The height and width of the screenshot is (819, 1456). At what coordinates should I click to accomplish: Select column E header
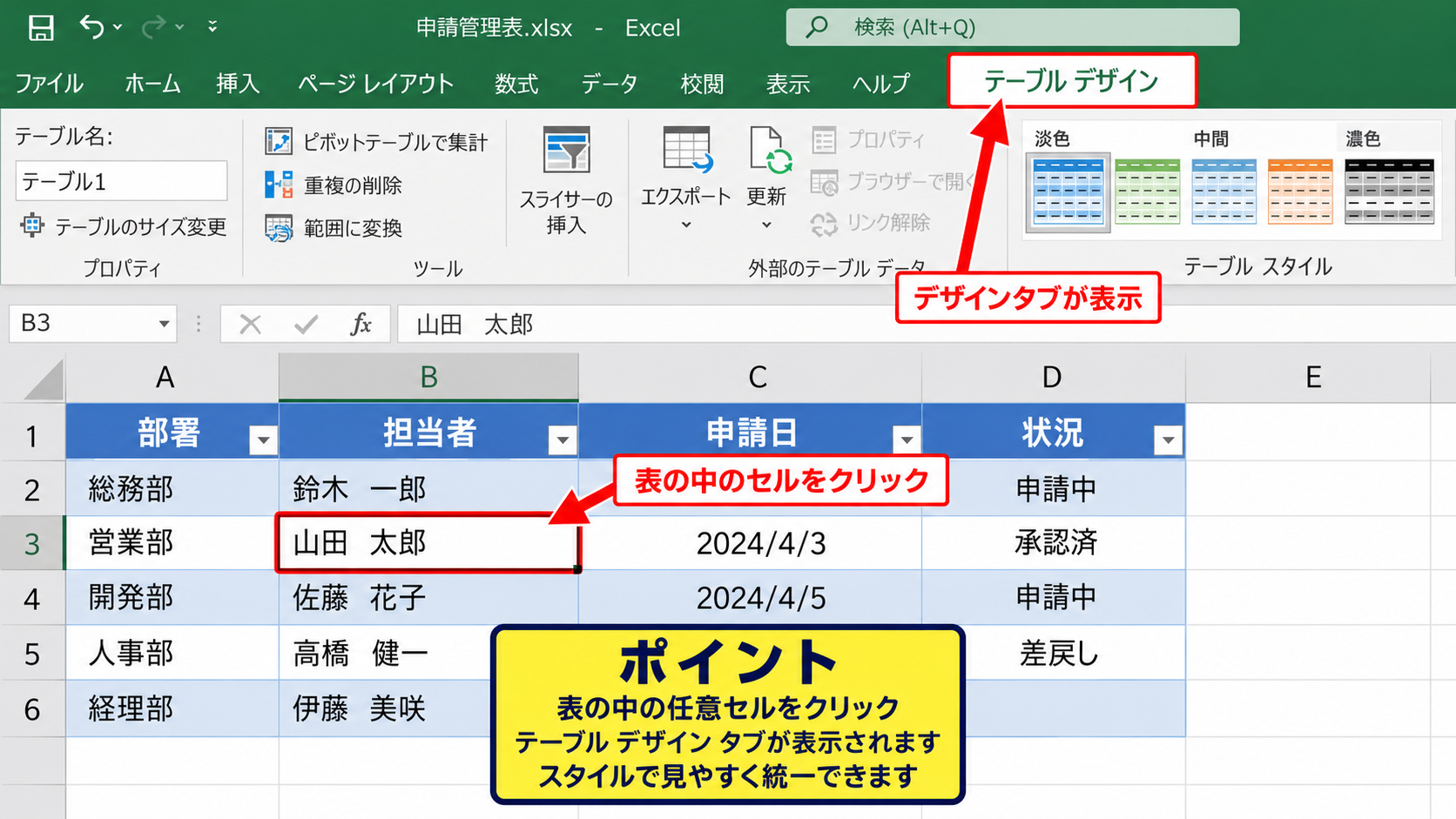1307,377
